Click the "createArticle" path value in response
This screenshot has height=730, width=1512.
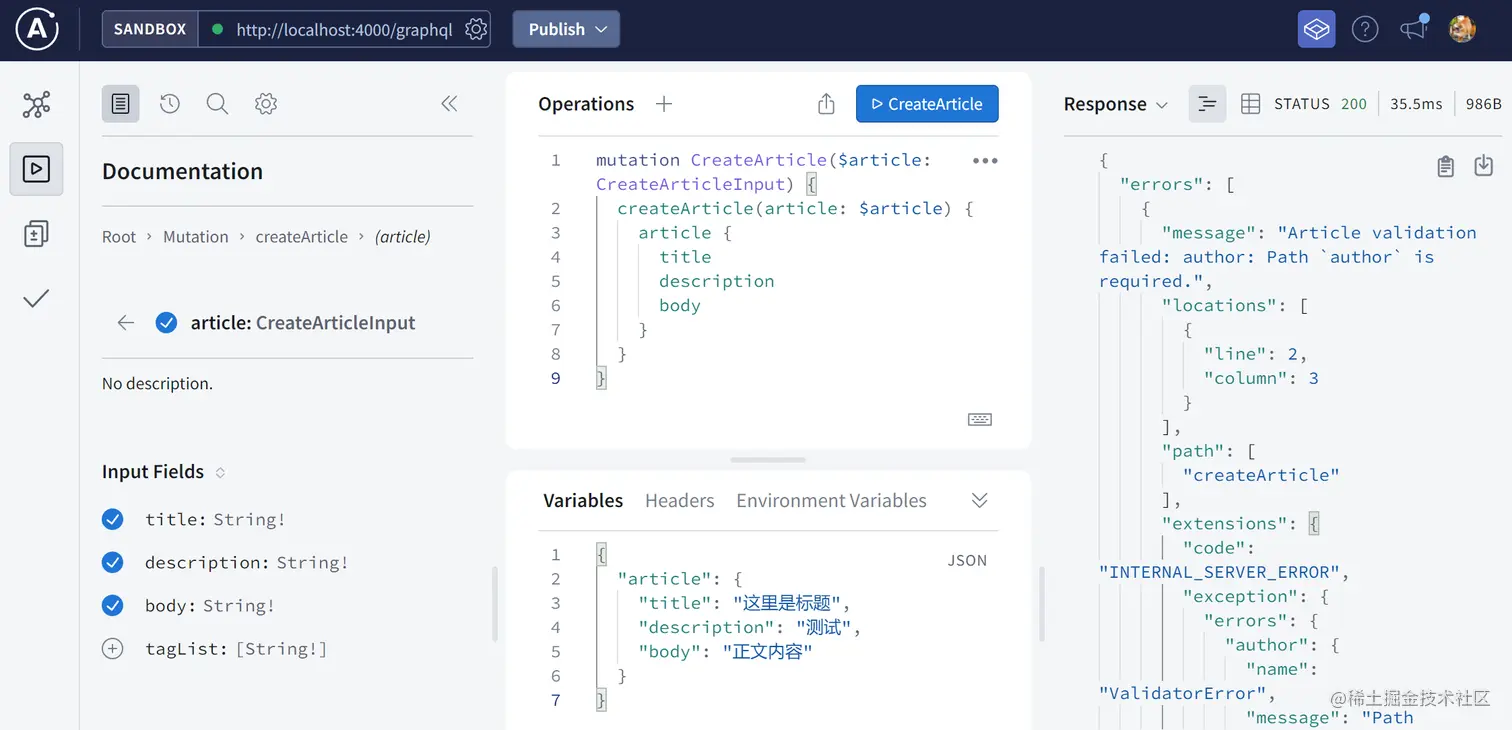click(1261, 476)
